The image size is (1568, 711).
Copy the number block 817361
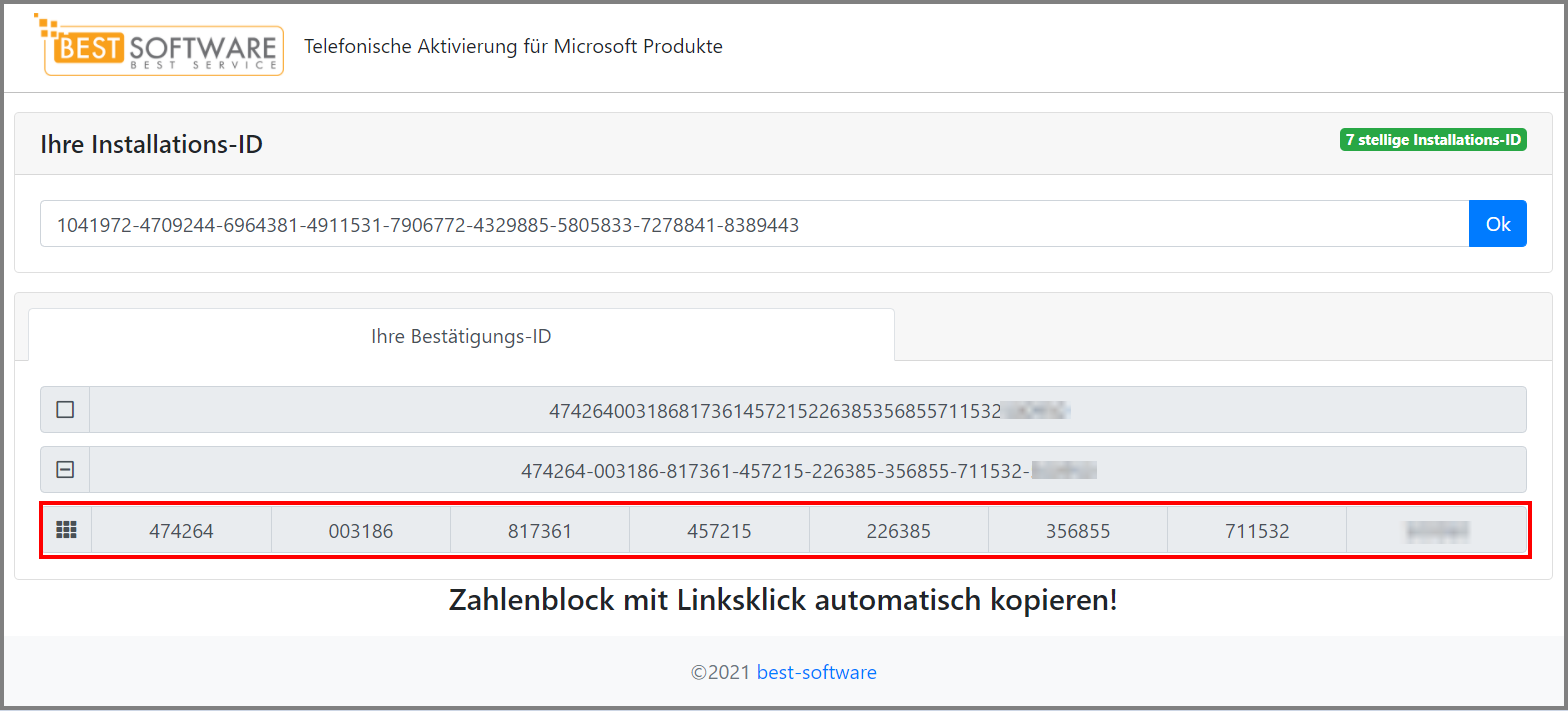(539, 530)
